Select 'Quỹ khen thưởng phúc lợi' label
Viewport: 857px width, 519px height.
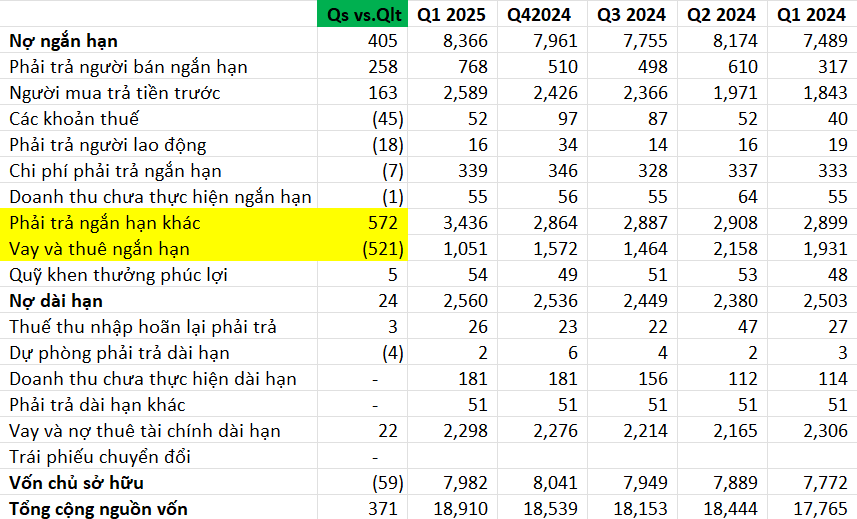[x=118, y=275]
